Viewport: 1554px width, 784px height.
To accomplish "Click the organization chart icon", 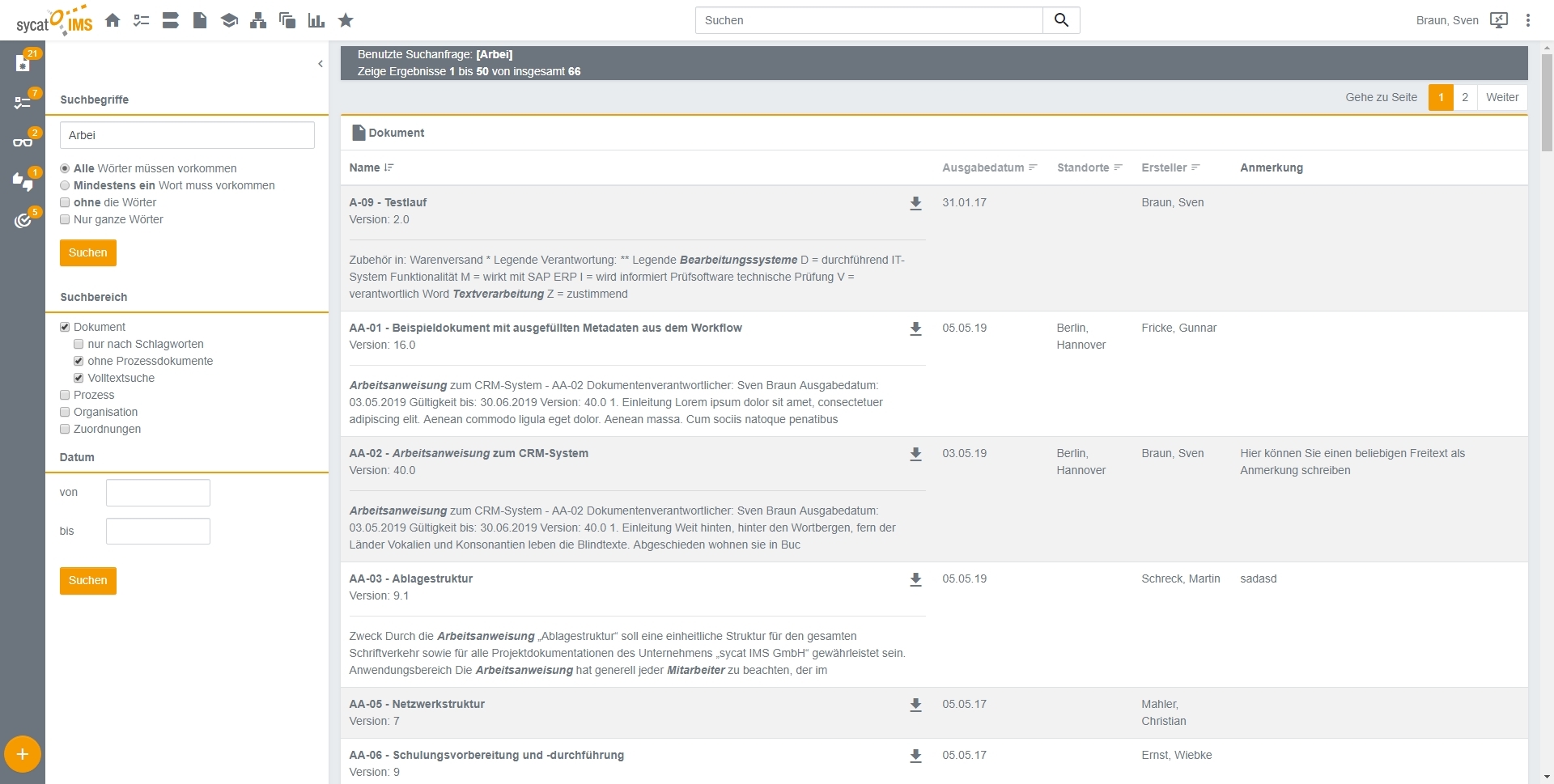I will click(258, 20).
